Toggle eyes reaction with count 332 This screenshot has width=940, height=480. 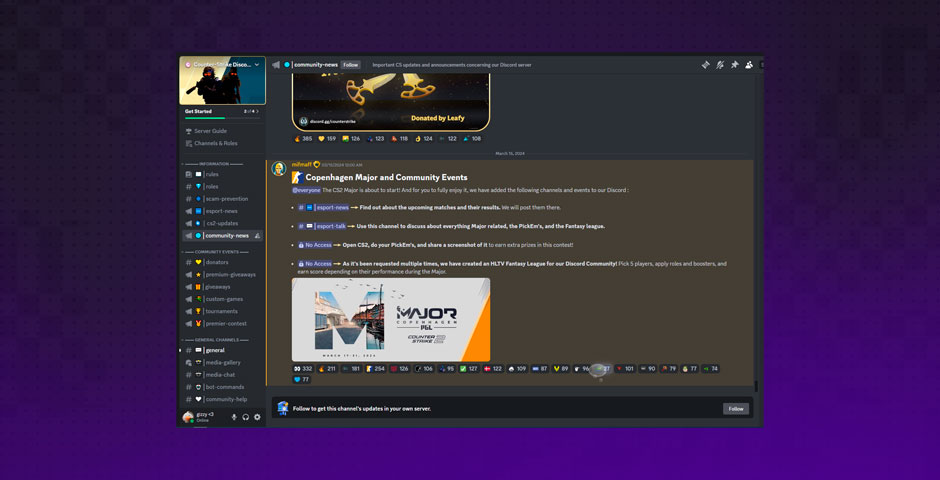point(303,369)
